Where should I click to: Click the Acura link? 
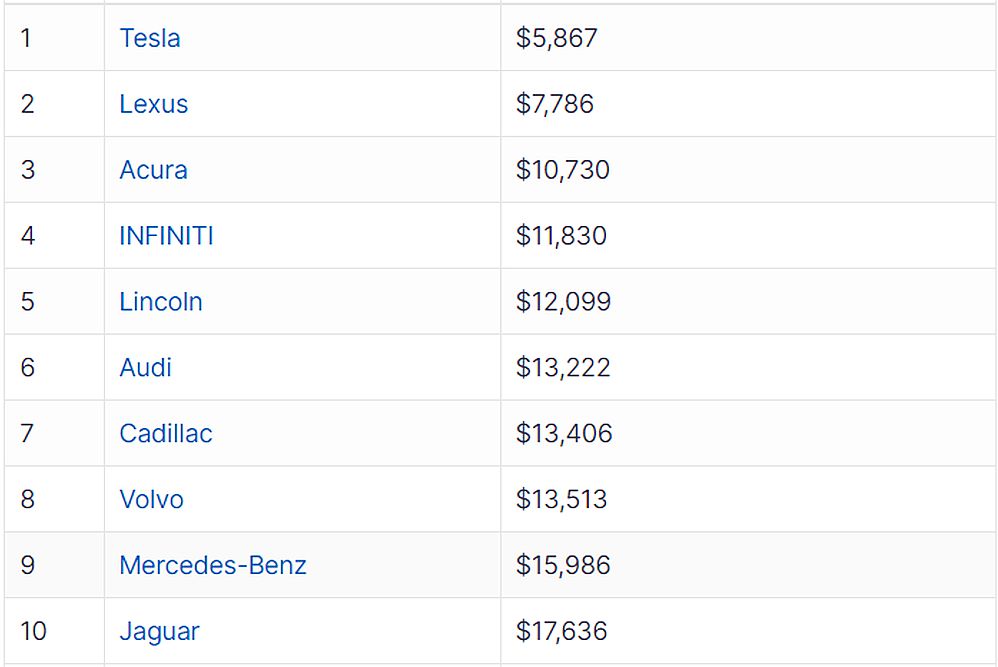pos(153,170)
